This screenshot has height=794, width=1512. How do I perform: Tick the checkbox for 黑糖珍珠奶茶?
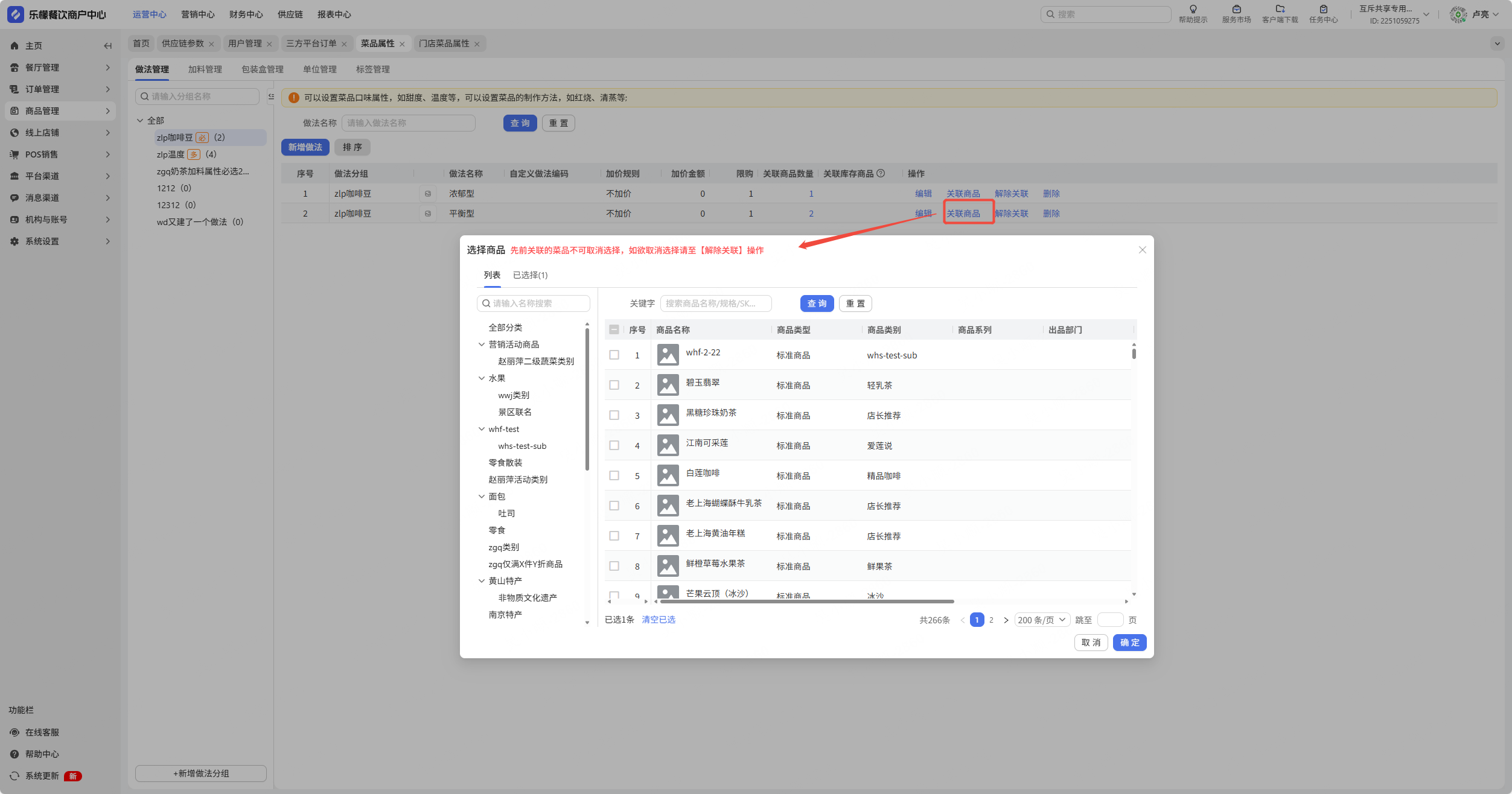pyautogui.click(x=614, y=415)
